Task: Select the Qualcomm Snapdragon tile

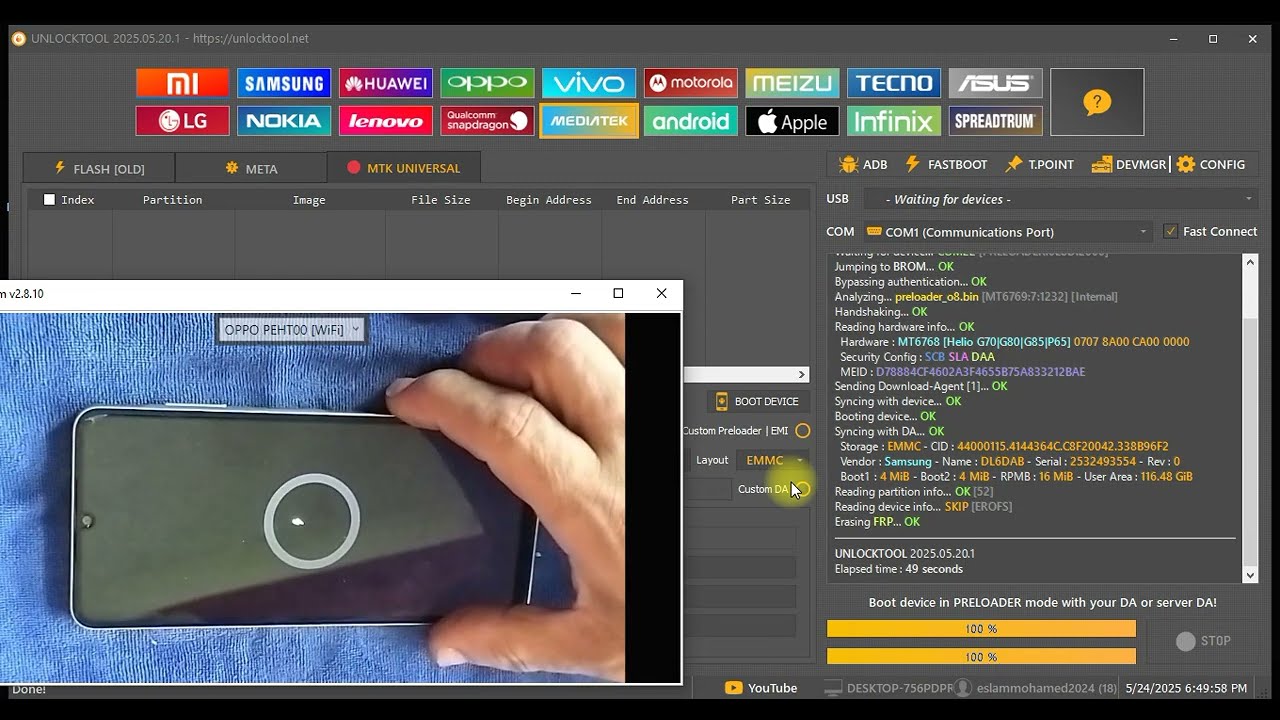Action: click(487, 121)
